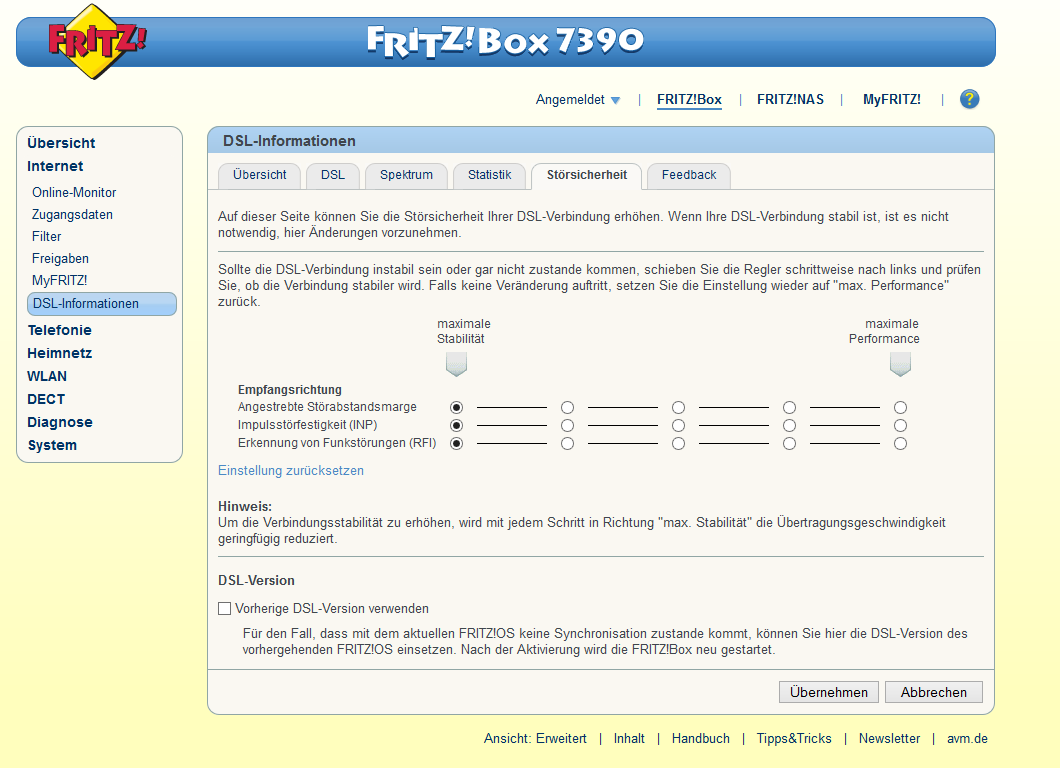1060x768 pixels.
Task: Click Handbuch footer link
Action: 700,739
